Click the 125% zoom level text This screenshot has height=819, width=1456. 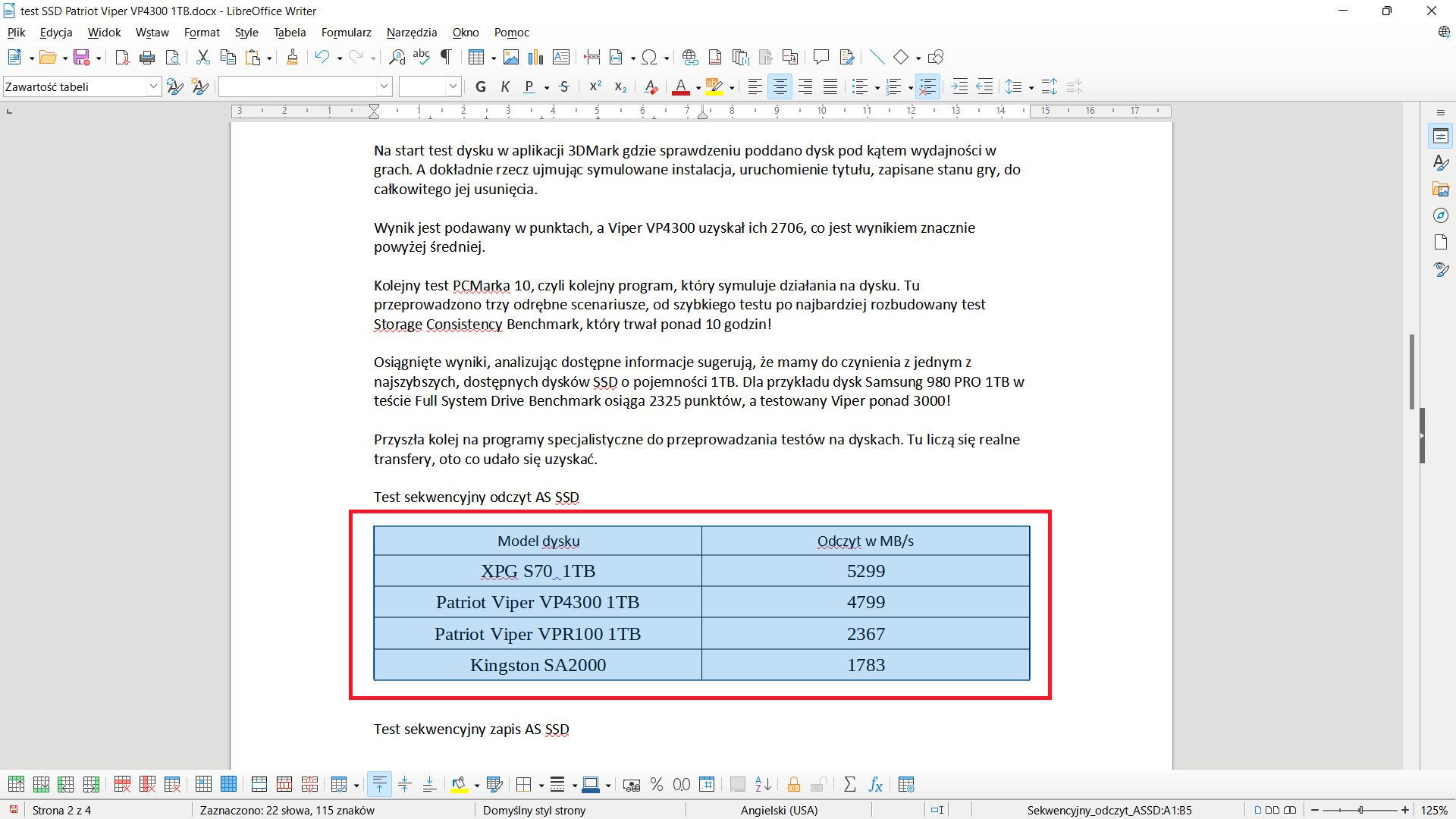1433,810
